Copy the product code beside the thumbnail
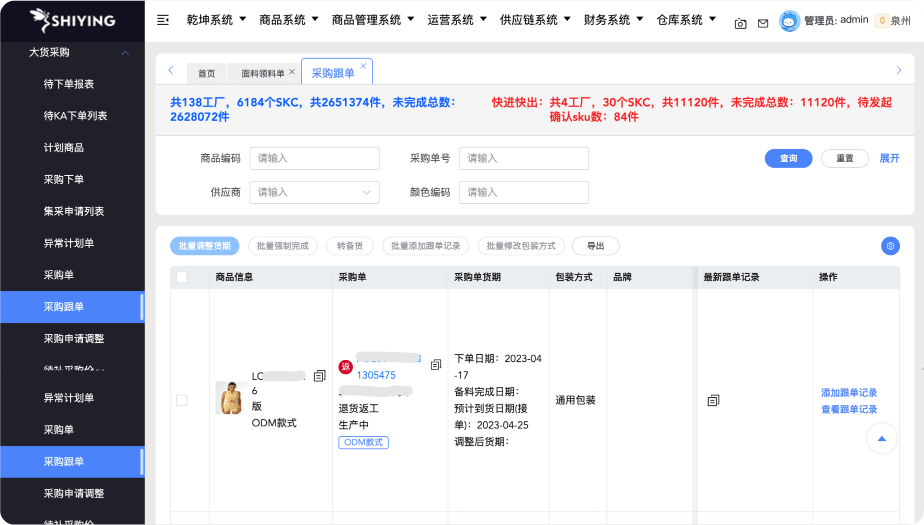 pyautogui.click(x=319, y=376)
